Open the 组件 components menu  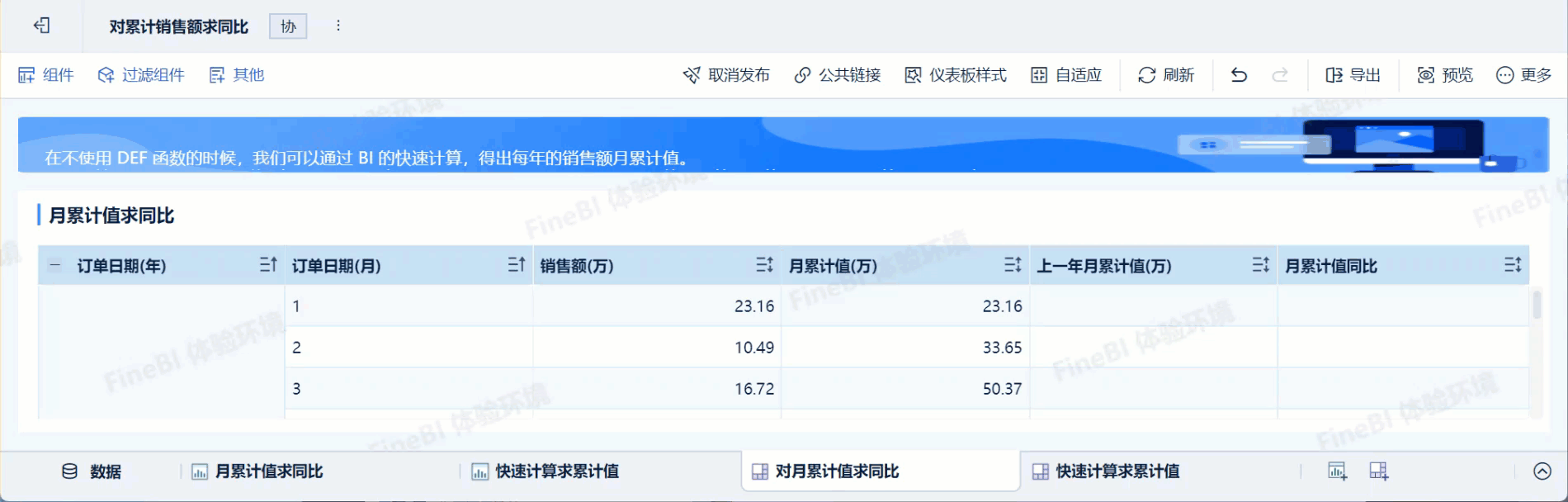(x=46, y=75)
